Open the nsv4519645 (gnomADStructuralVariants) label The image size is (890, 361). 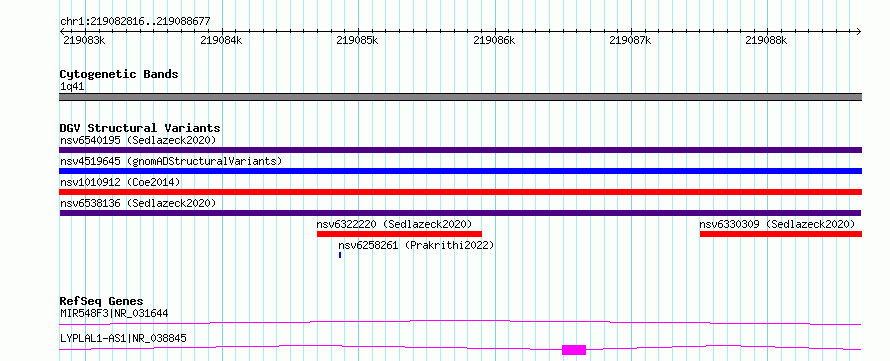tap(171, 161)
